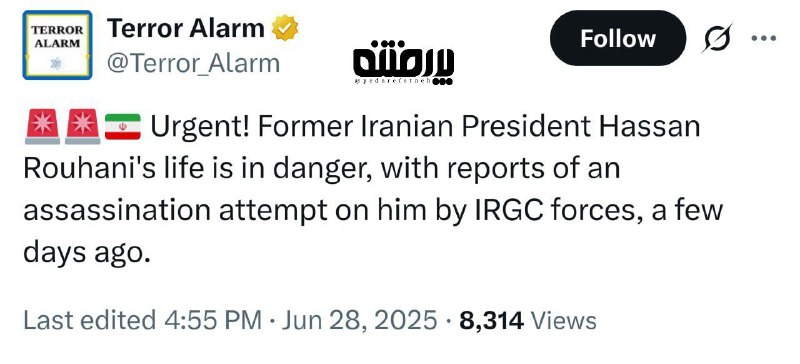
Task: Click the first red siren emoji
Action: click(x=42, y=126)
